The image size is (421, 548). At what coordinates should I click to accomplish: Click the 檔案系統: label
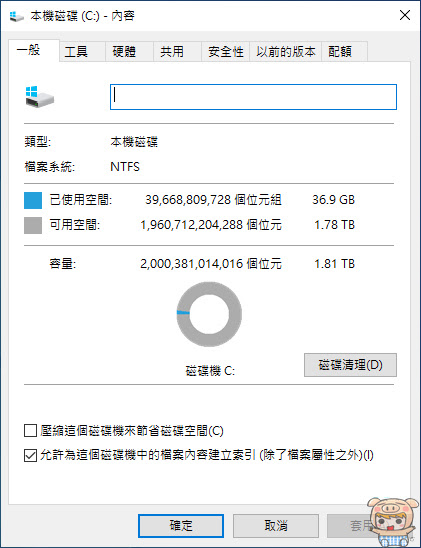pyautogui.click(x=50, y=167)
